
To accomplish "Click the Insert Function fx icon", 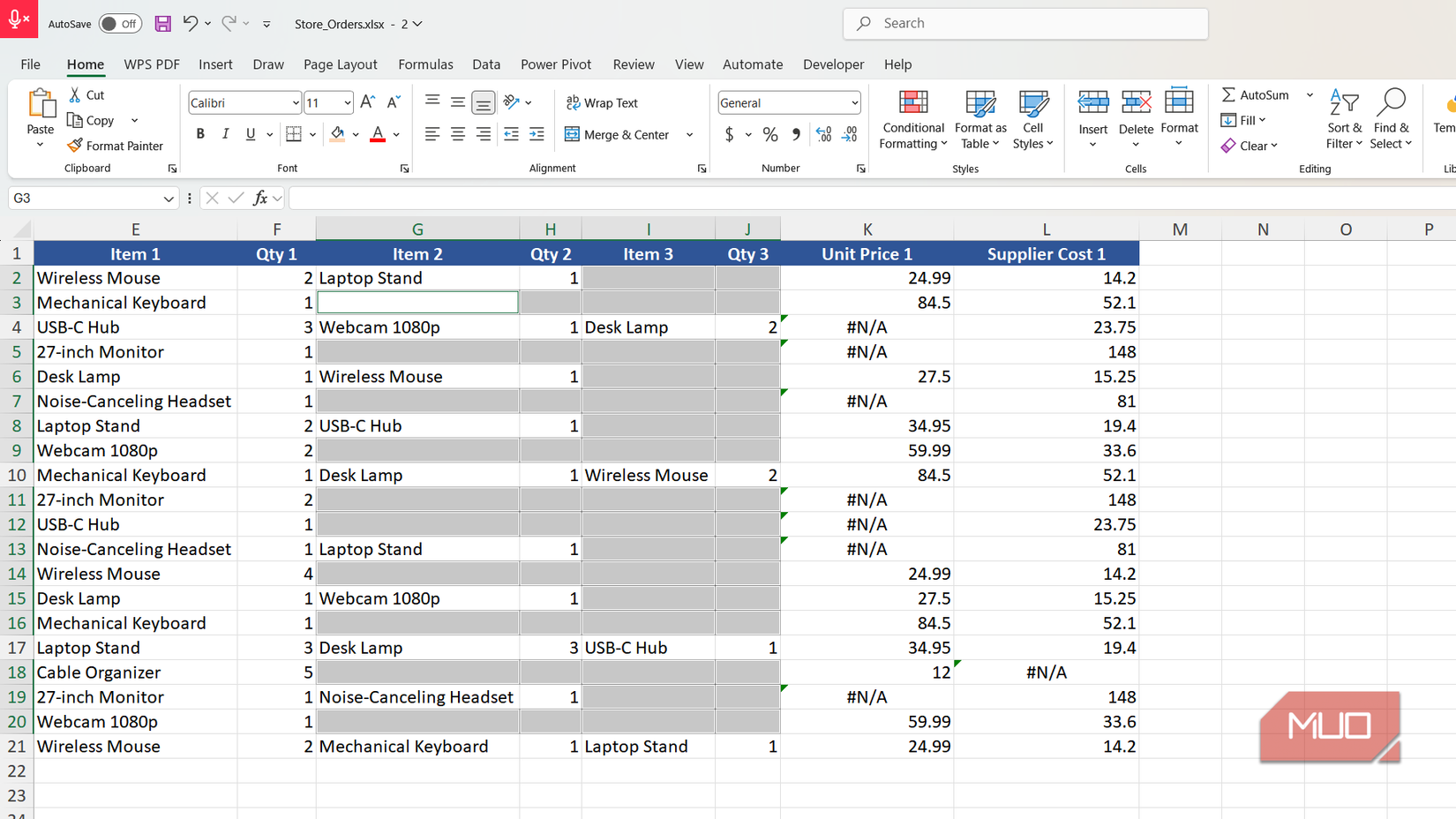I will point(259,199).
